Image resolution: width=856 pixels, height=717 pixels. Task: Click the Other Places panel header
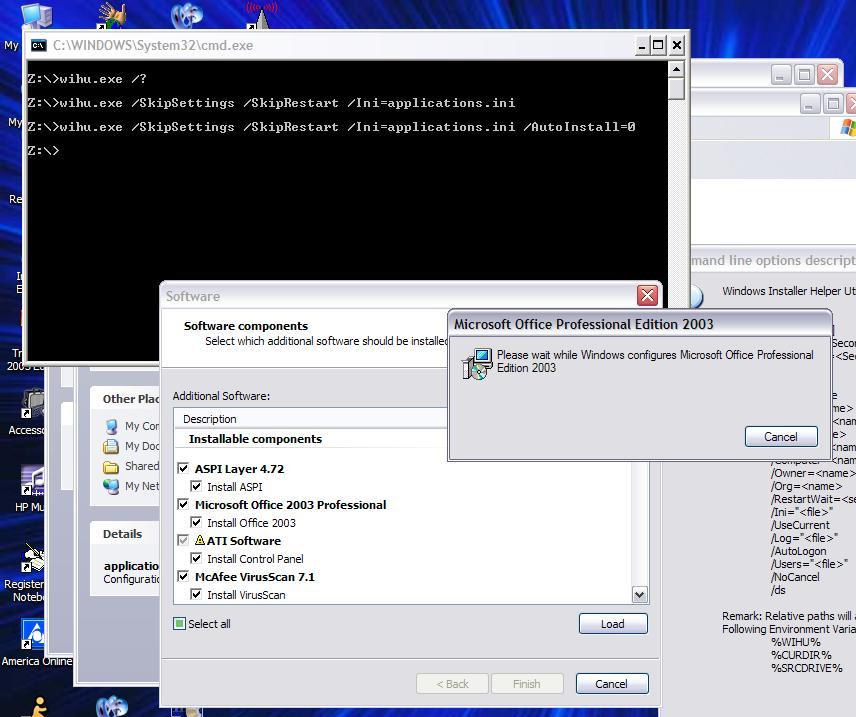(x=125, y=399)
